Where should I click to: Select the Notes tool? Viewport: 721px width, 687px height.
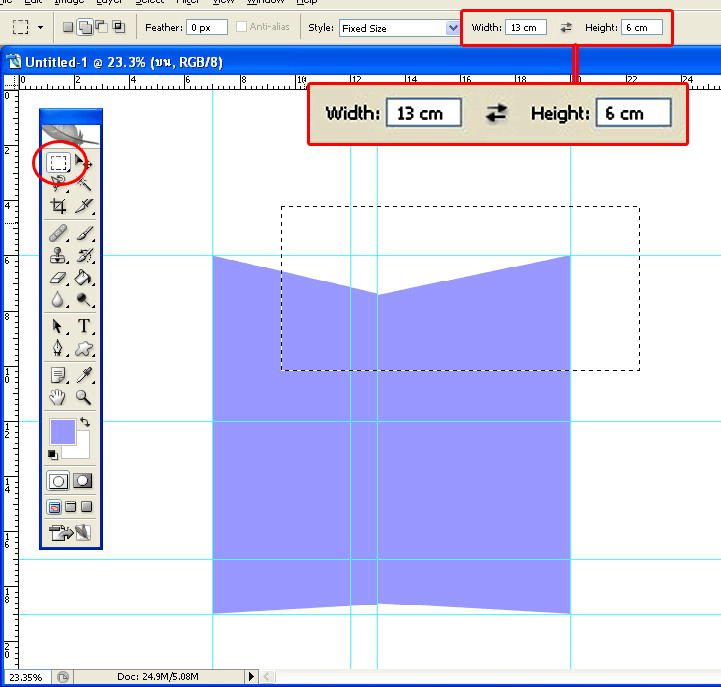[x=58, y=375]
